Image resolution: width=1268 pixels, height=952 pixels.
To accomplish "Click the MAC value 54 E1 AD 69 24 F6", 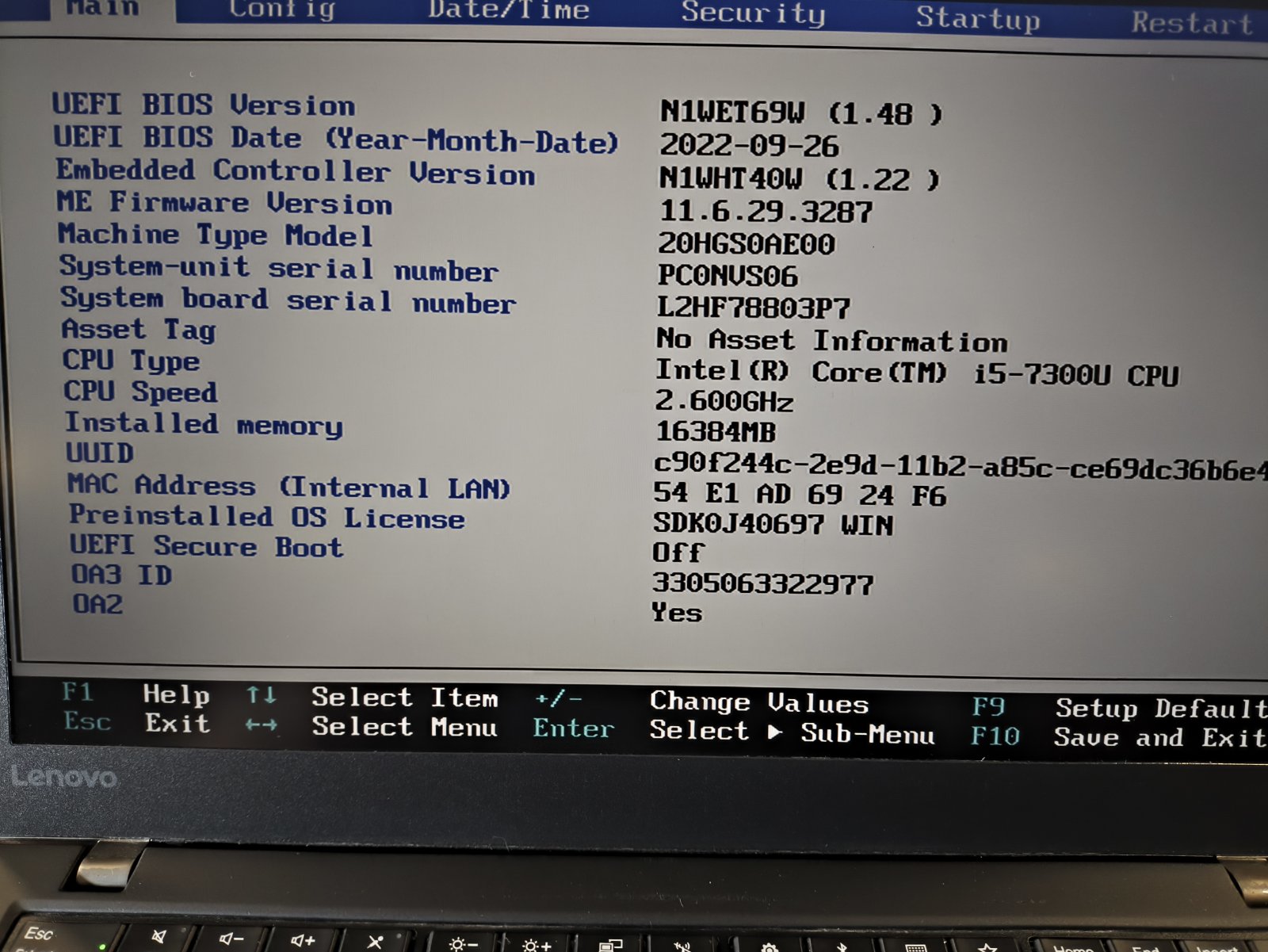I will [800, 495].
